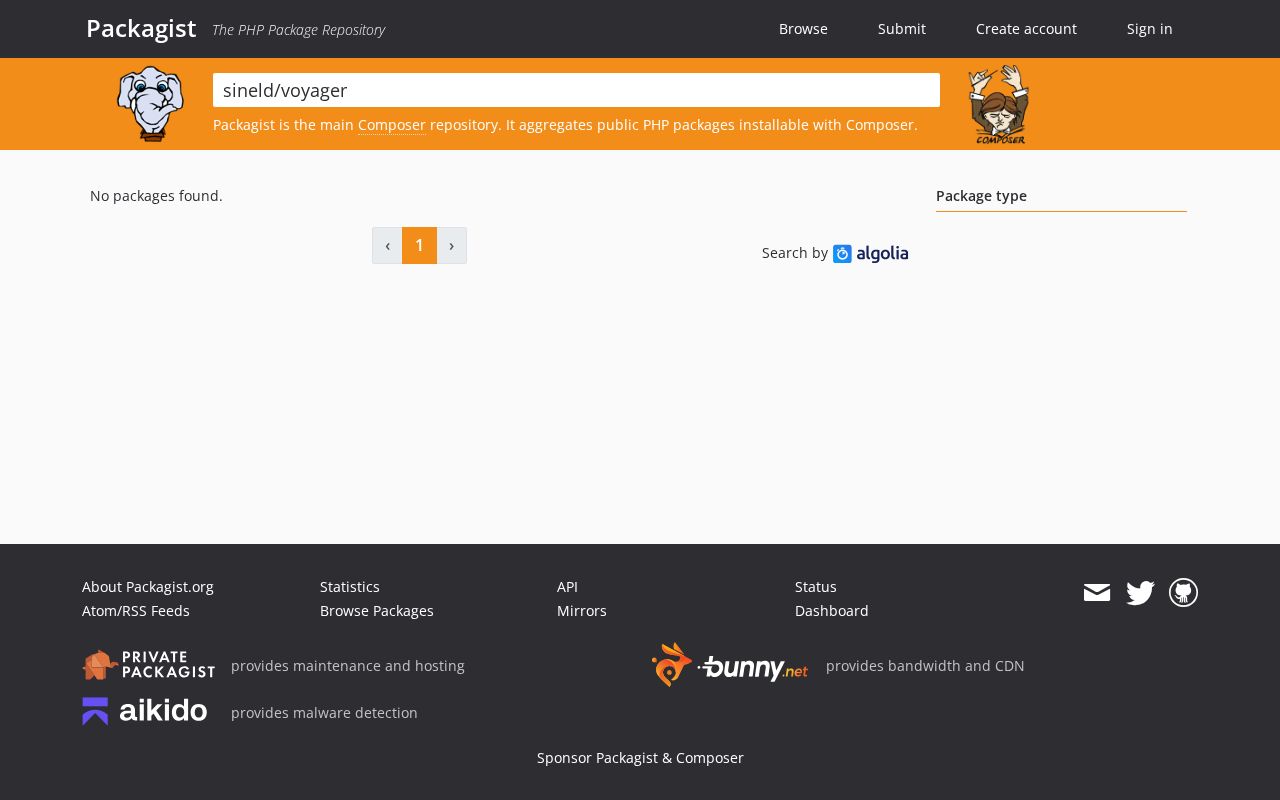Open Status footer link

click(x=816, y=587)
